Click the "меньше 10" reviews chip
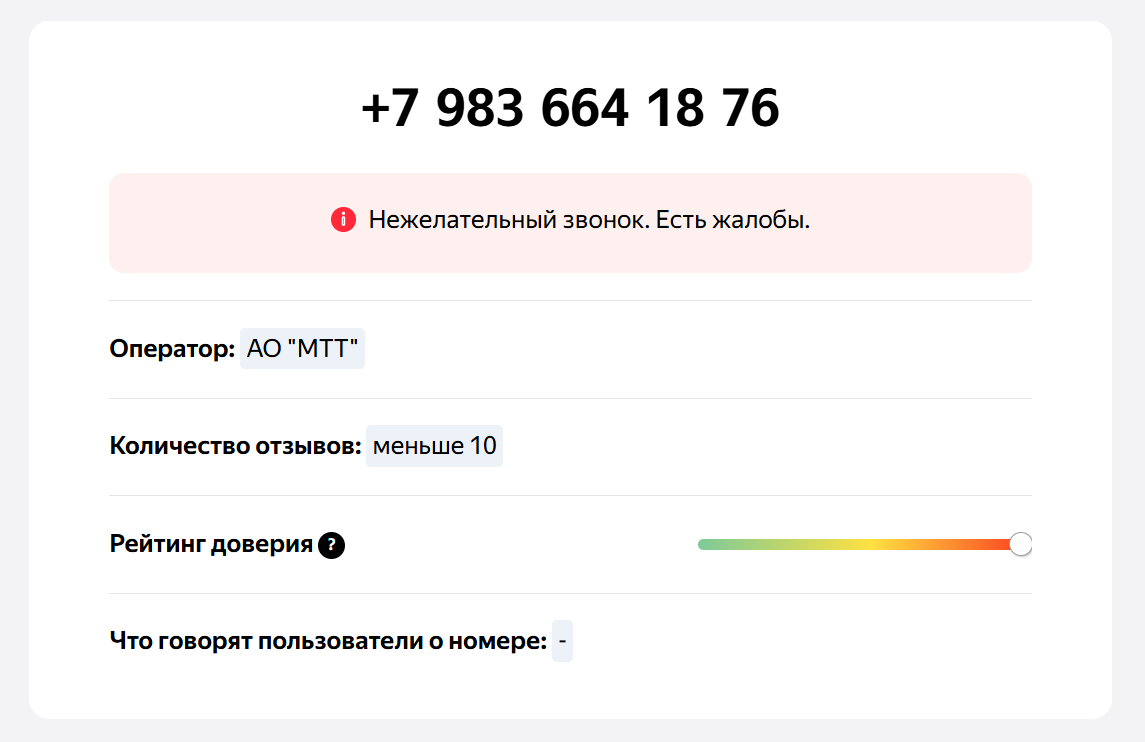 (434, 446)
